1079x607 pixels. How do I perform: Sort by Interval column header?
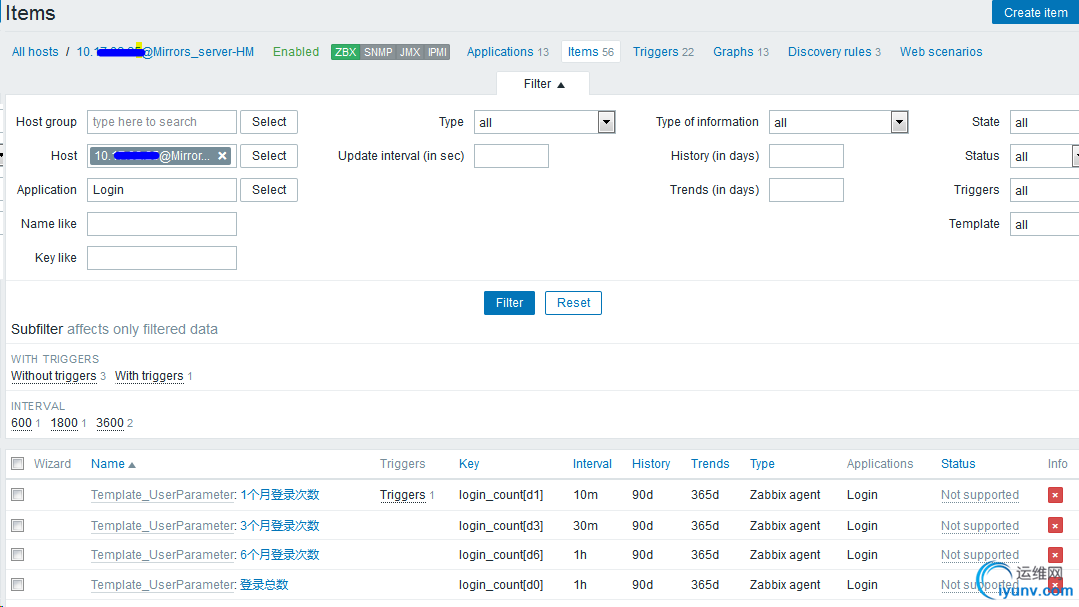[x=592, y=464]
